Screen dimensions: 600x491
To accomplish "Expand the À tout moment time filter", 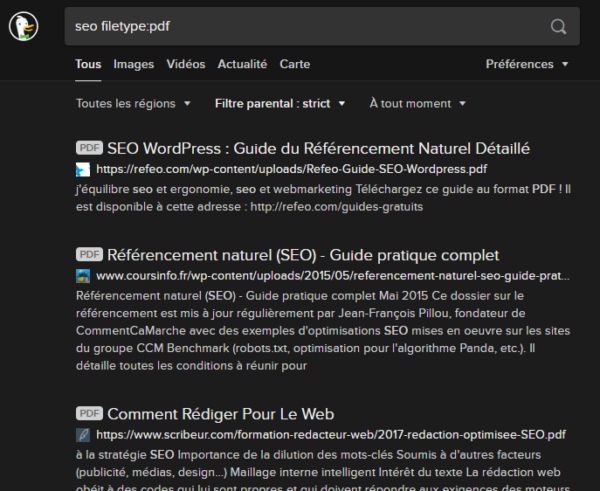I will click(x=417, y=103).
